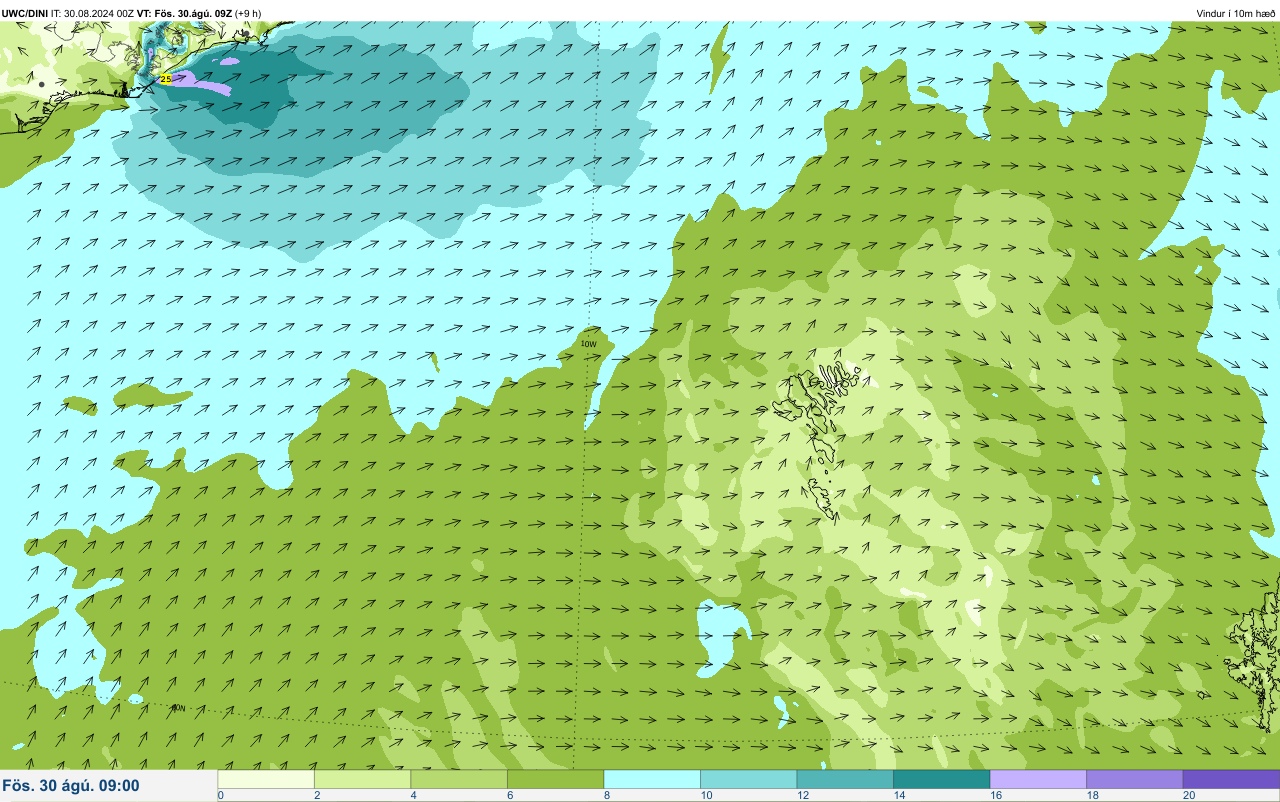Click the '10W' longitude label
The width and height of the screenshot is (1280, 802).
click(x=589, y=344)
